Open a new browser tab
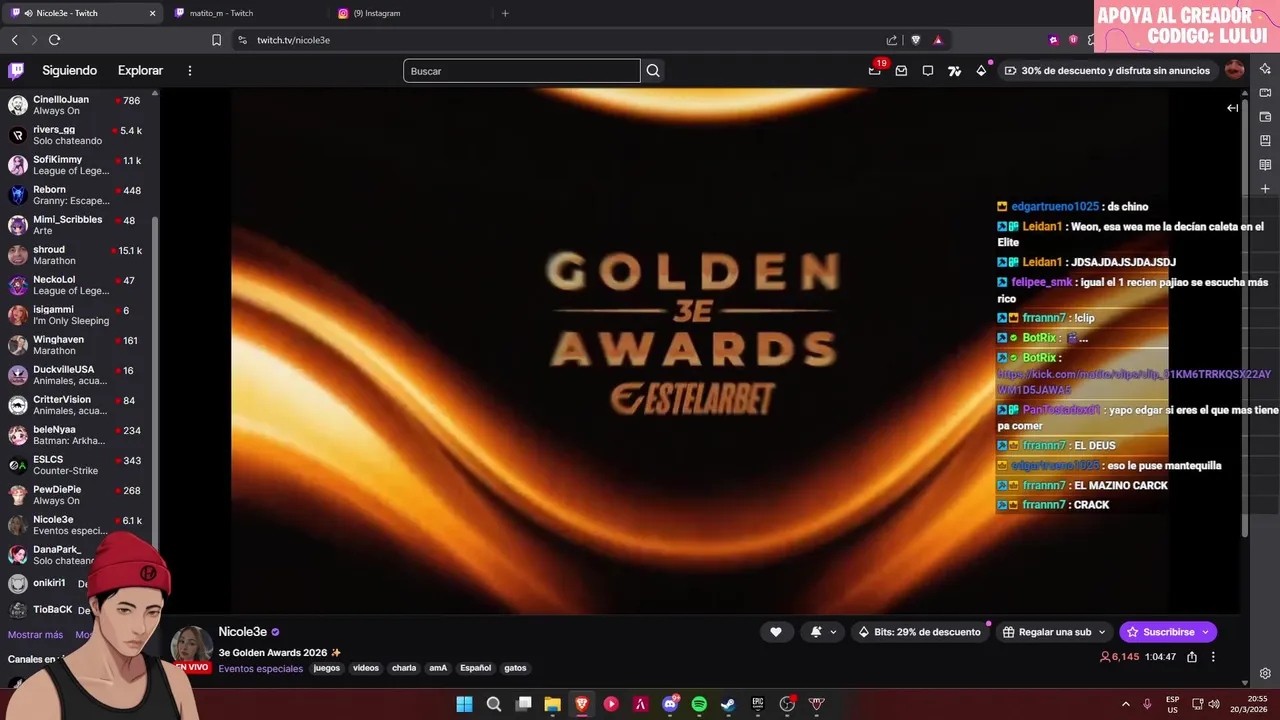Viewport: 1280px width, 720px height. 505,13
